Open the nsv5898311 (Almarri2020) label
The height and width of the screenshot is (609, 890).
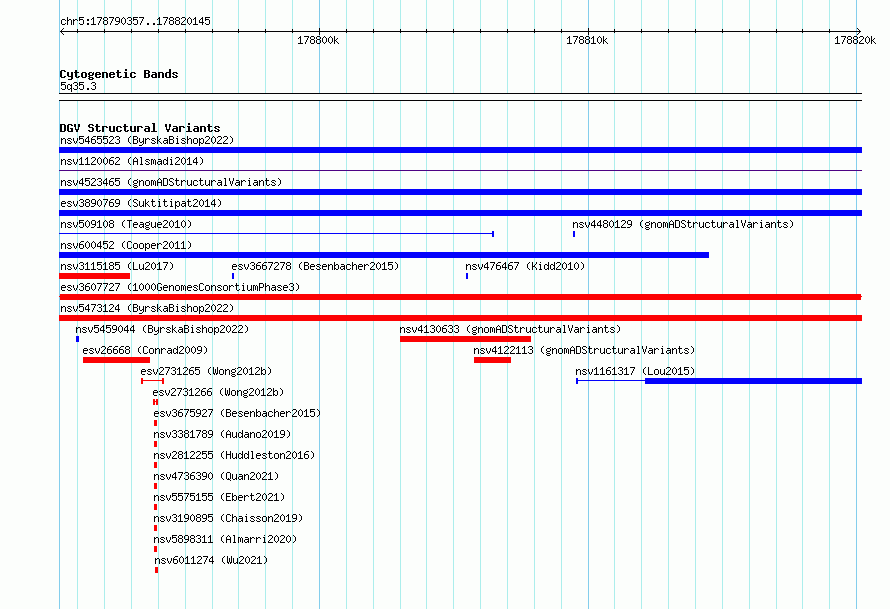click(225, 539)
